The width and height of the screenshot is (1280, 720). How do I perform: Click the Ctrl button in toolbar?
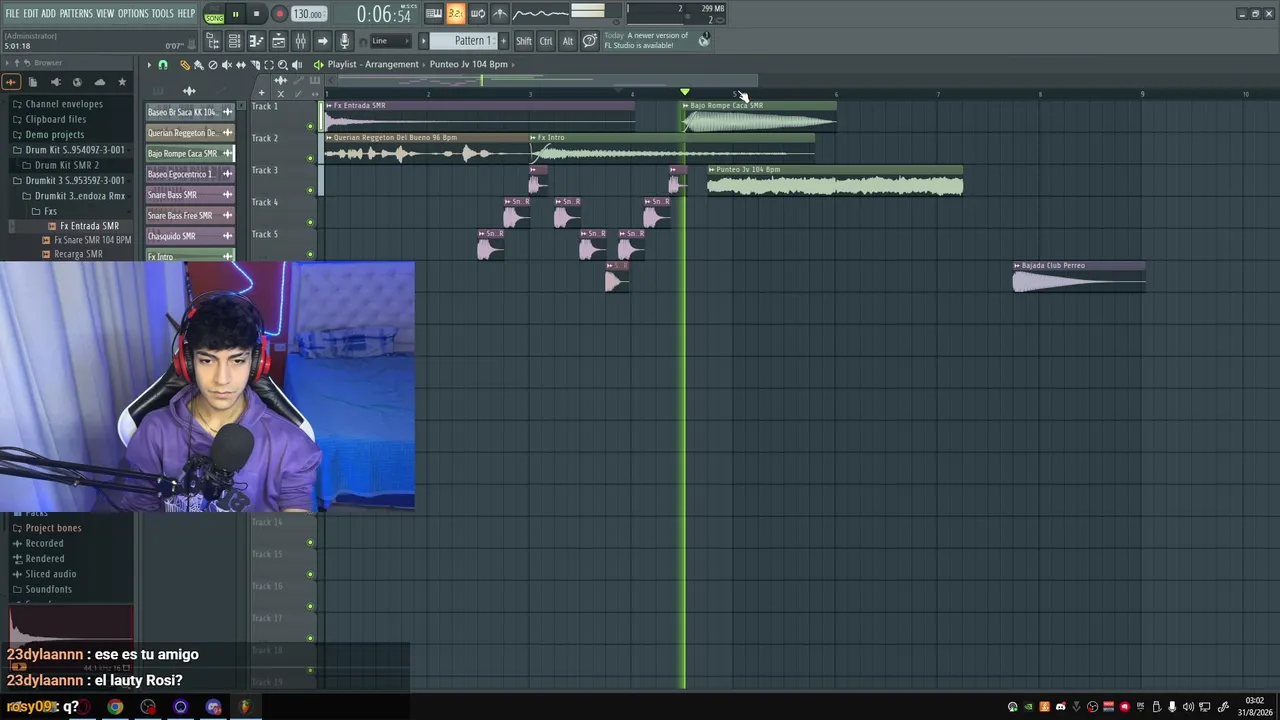(x=546, y=41)
